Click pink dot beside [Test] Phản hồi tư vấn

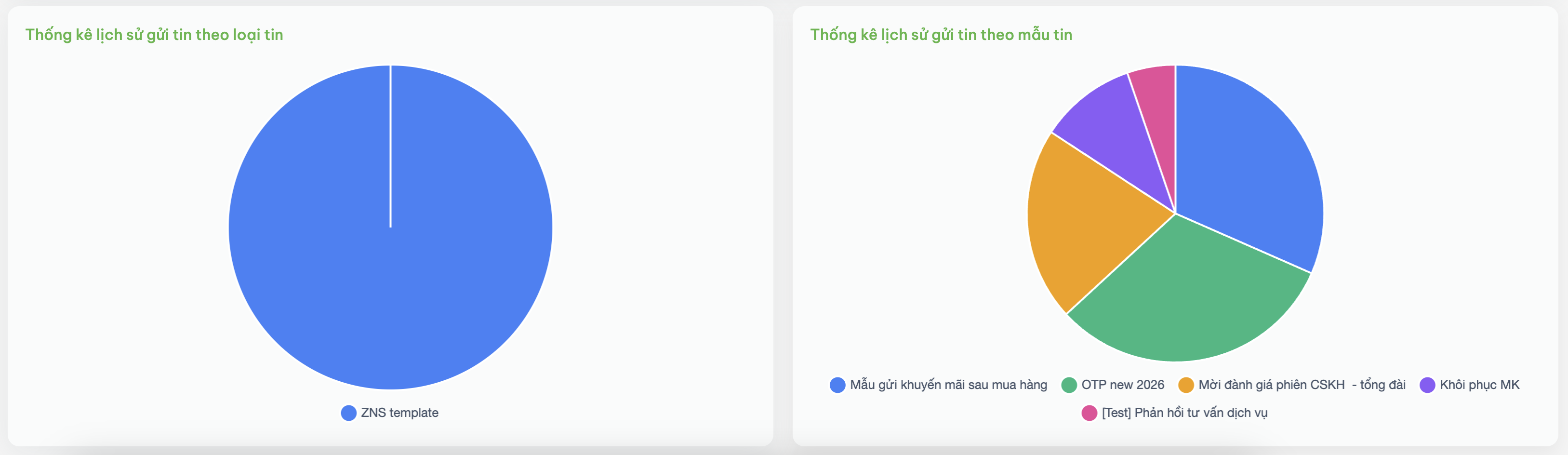pos(1089,413)
